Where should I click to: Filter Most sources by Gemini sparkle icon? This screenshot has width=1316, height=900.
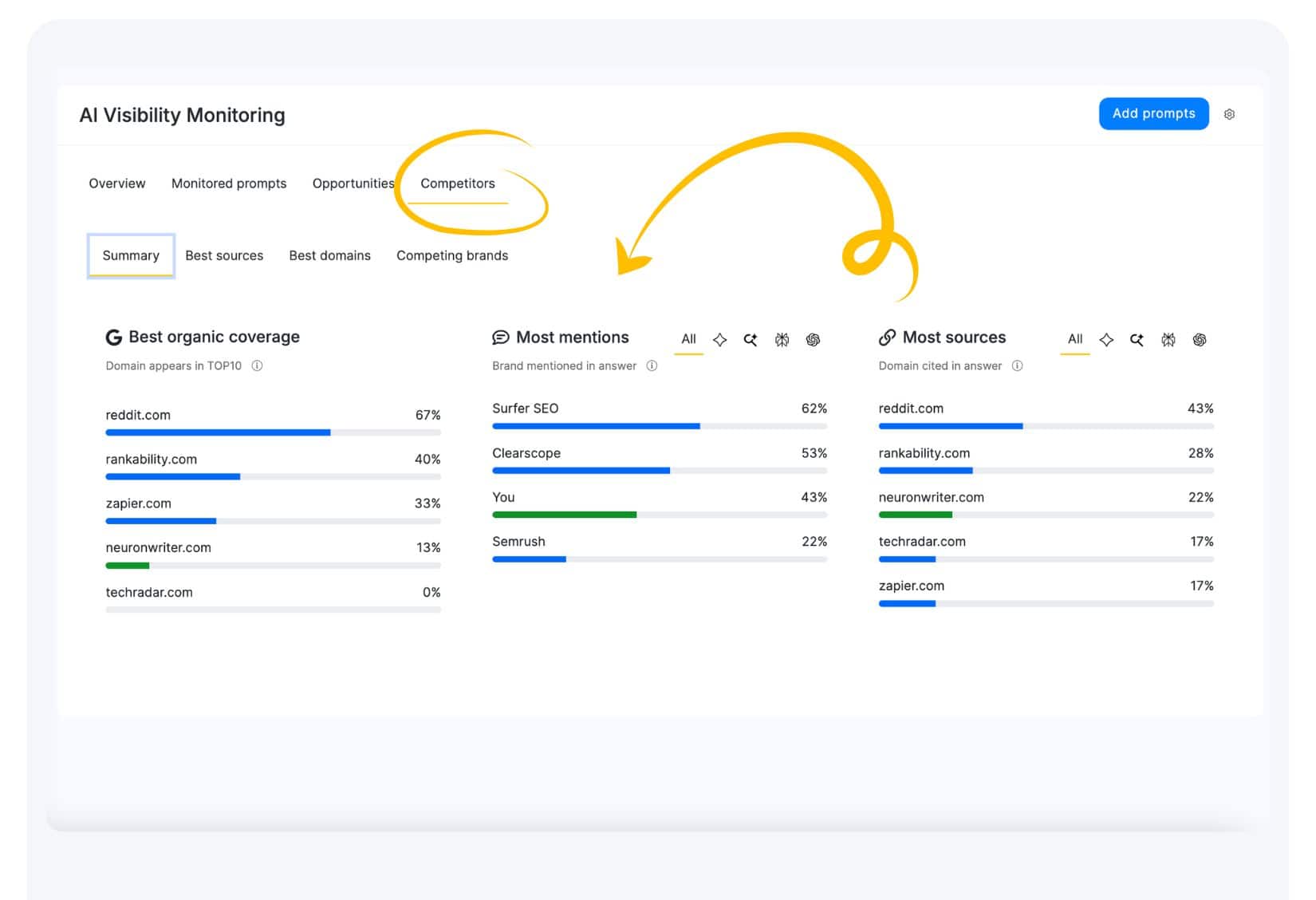1106,340
